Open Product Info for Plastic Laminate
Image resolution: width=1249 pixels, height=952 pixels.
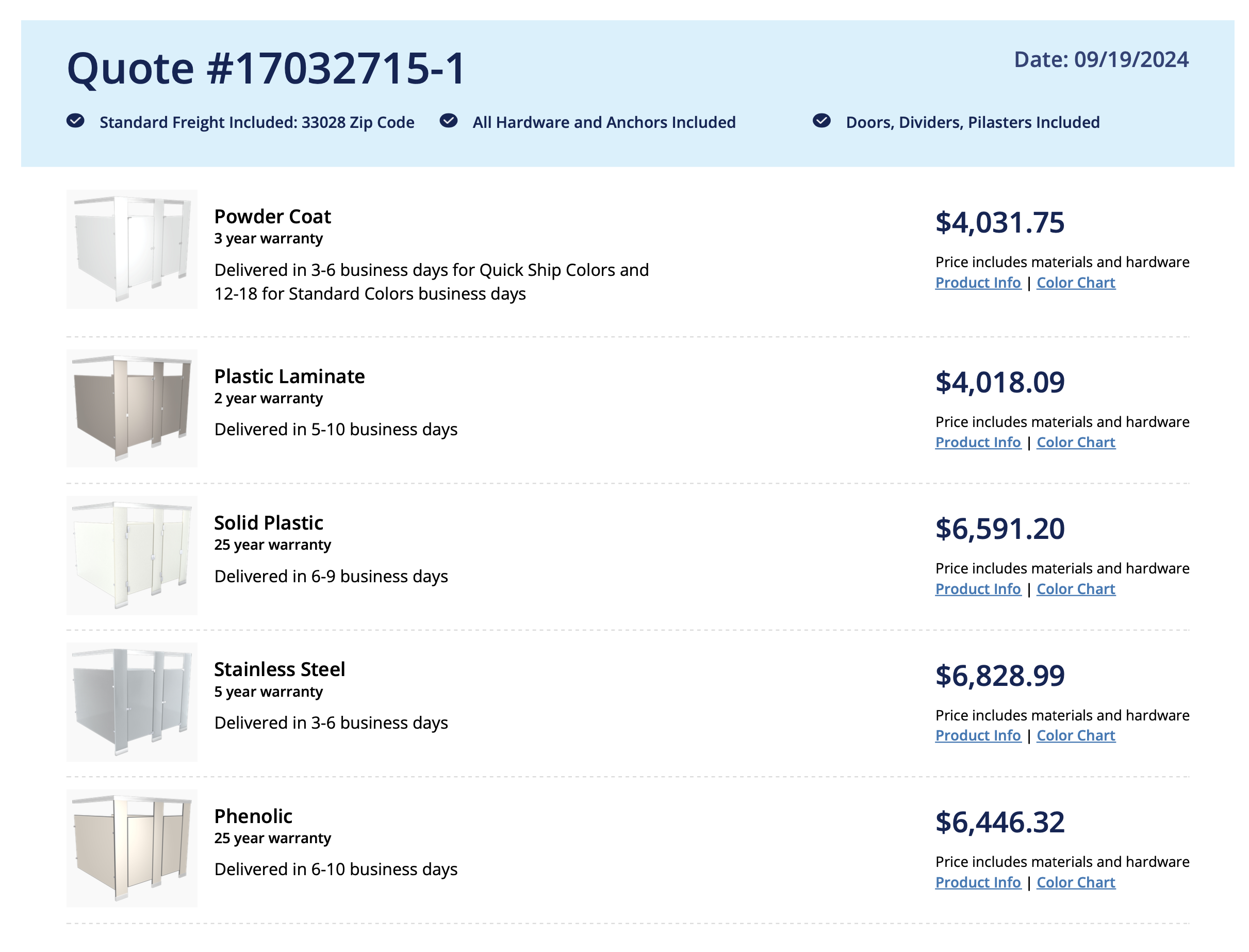[978, 442]
